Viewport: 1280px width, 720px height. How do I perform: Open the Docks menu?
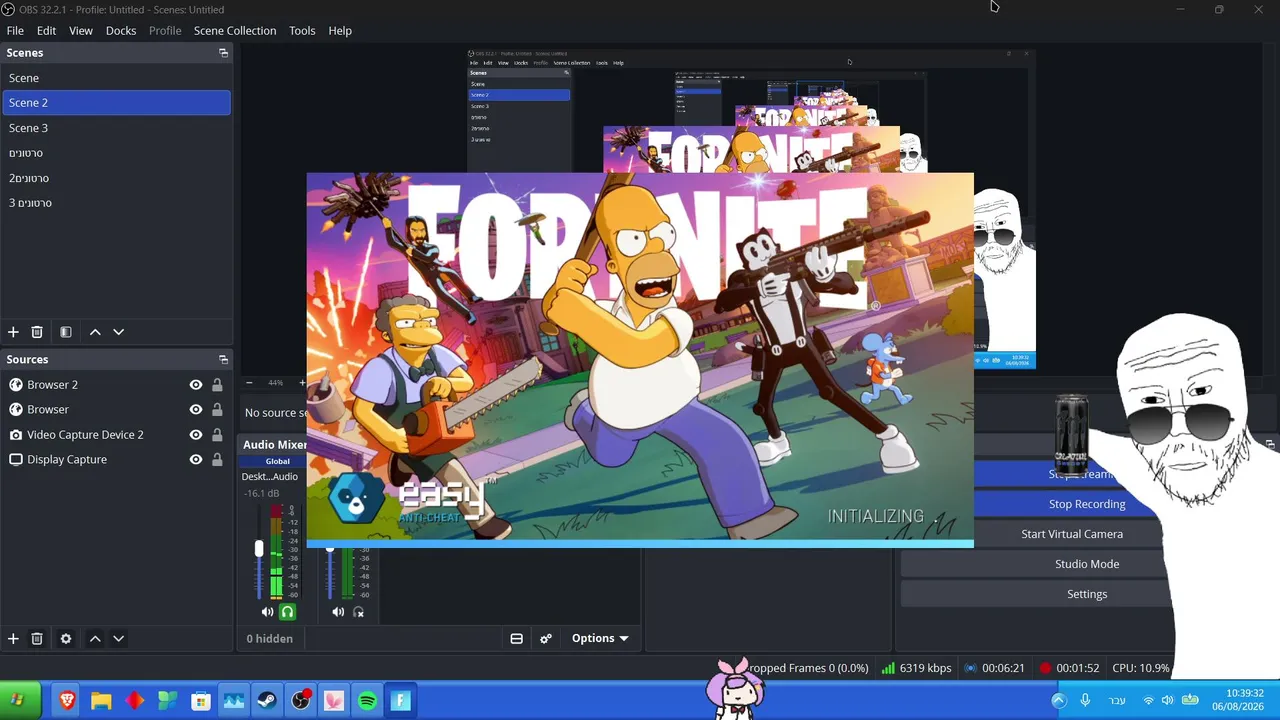point(121,31)
